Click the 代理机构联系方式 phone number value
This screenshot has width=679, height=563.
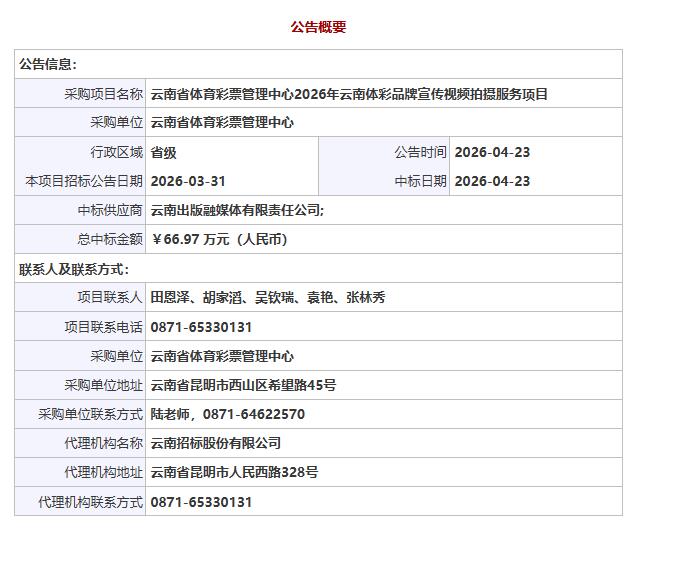coord(201,502)
